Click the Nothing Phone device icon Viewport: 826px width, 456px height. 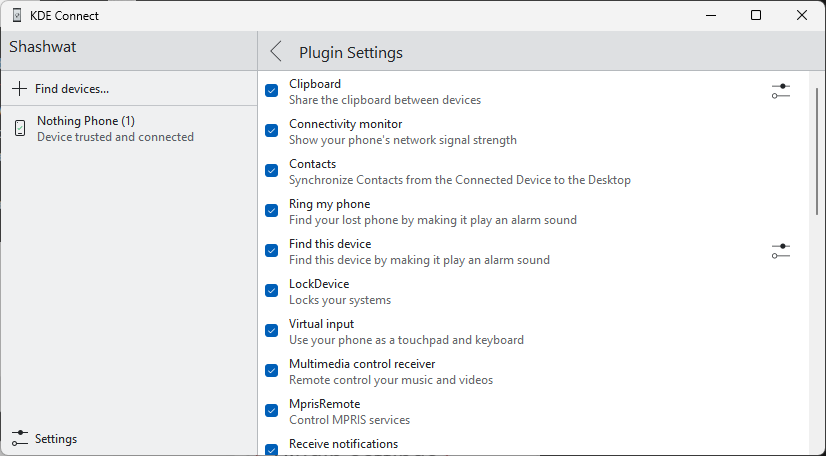click(x=20, y=129)
